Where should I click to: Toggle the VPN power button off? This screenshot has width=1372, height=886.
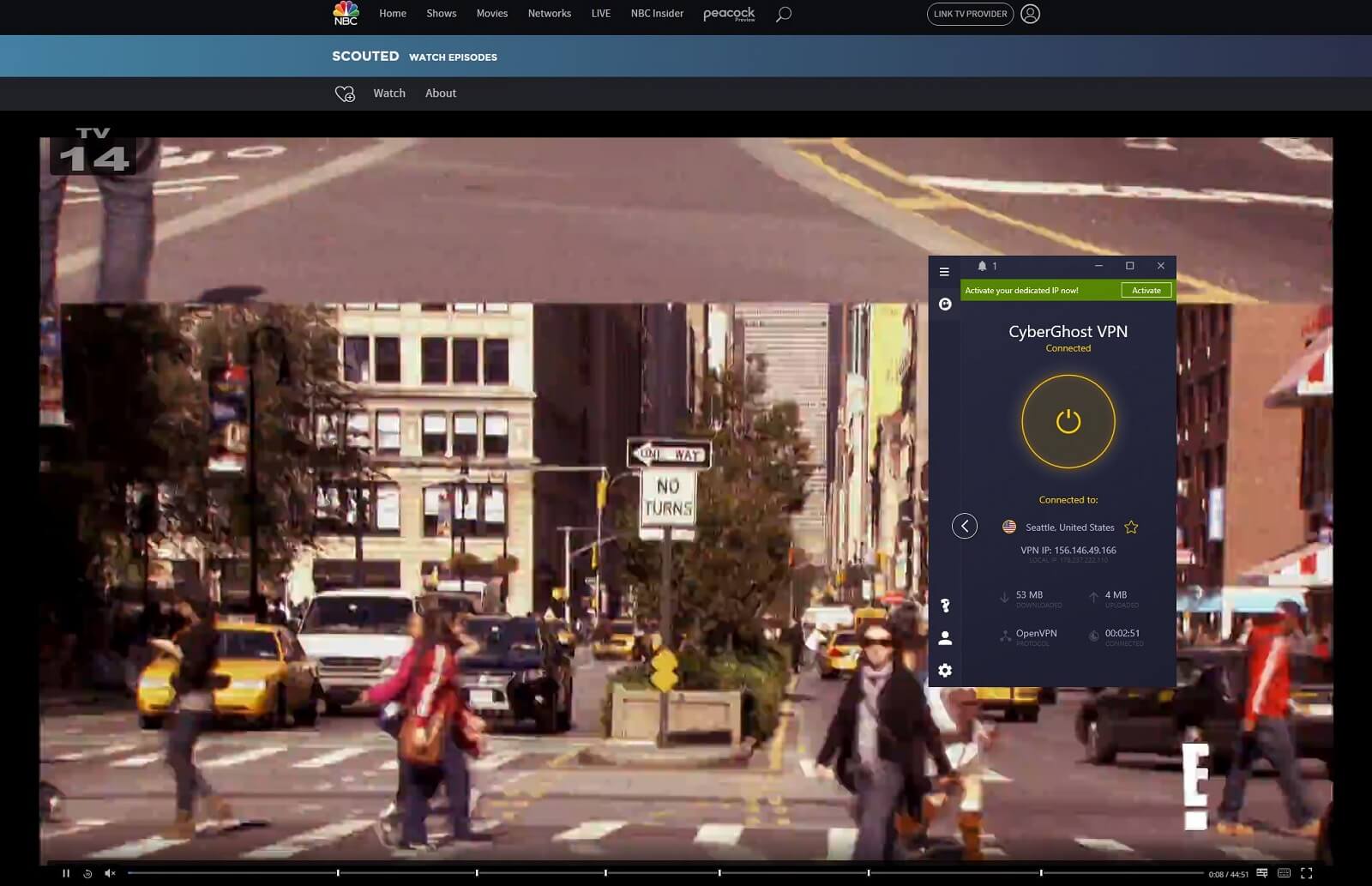(1068, 421)
